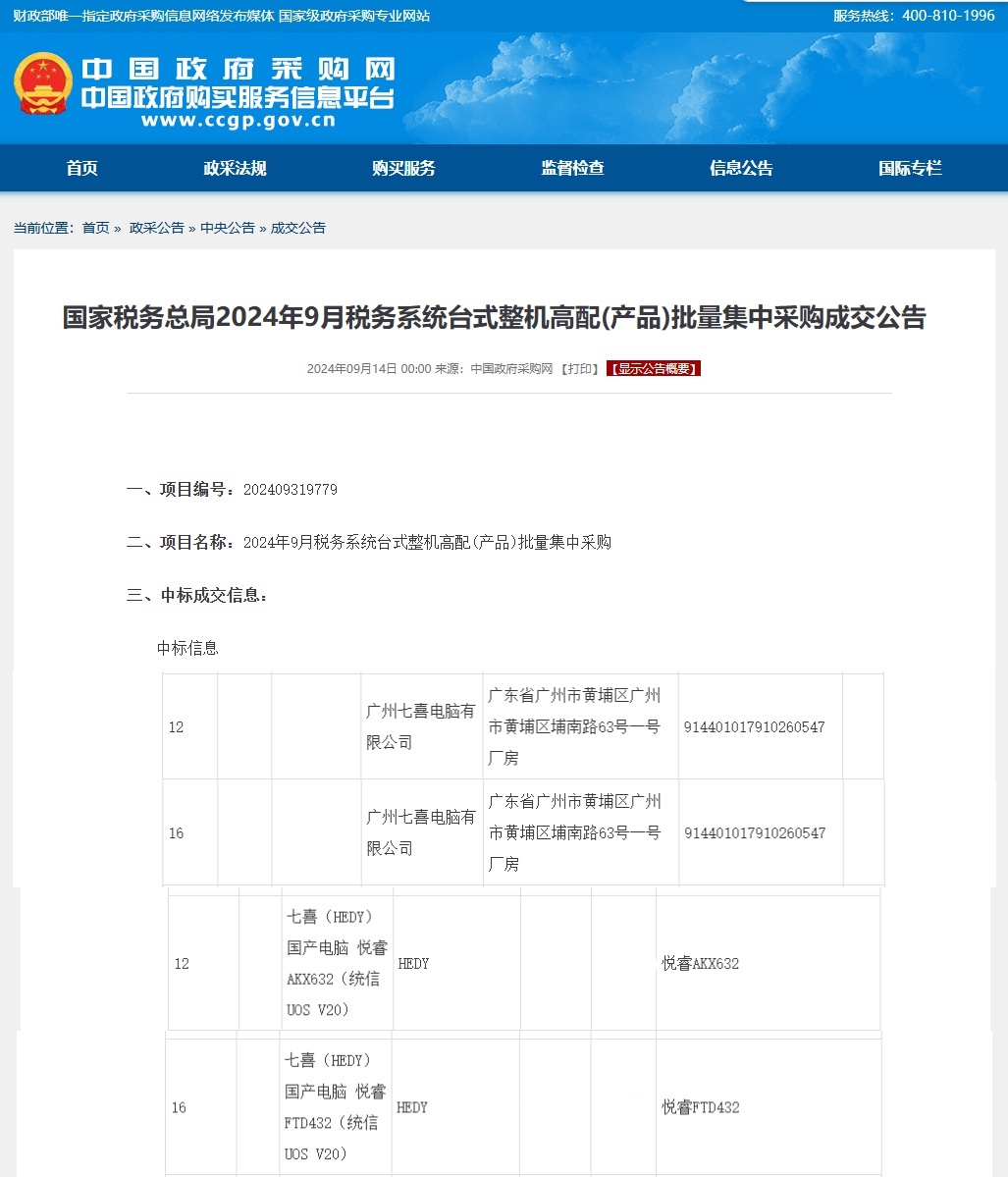This screenshot has height=1177, width=1008.
Task: Open the 监督检查 navigation menu item
Action: pyautogui.click(x=572, y=168)
